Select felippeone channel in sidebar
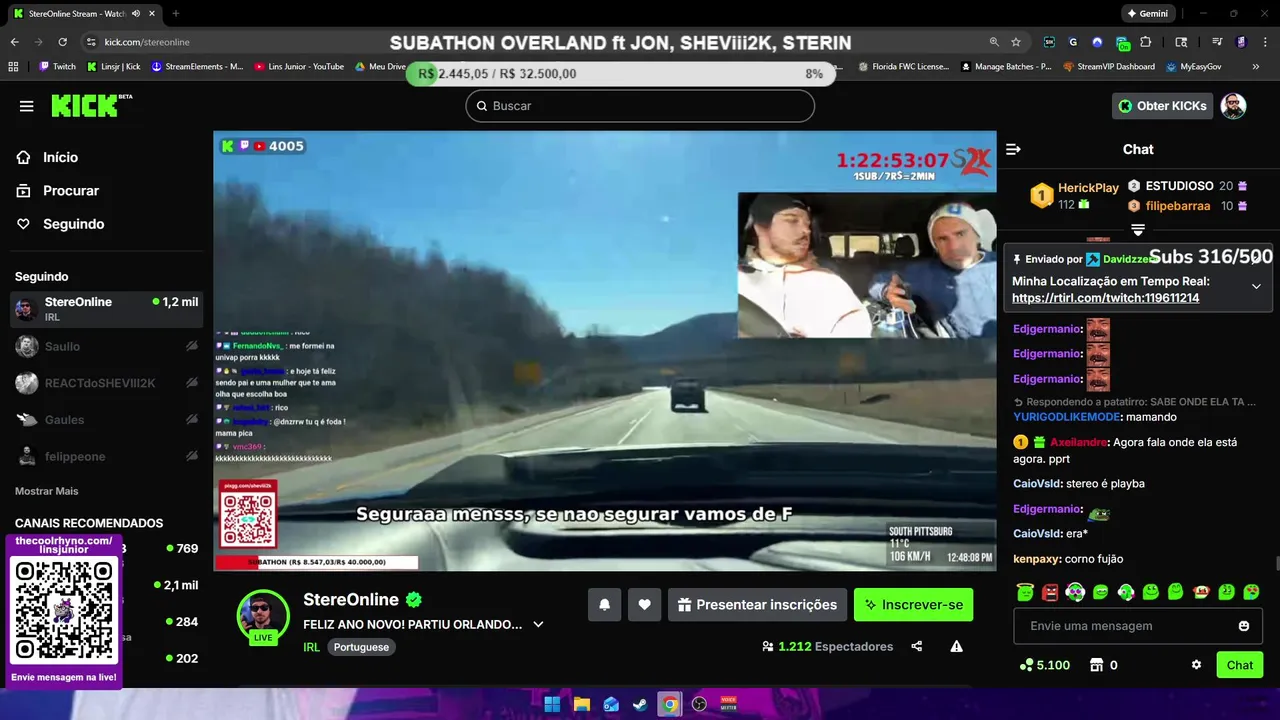 click(106, 456)
